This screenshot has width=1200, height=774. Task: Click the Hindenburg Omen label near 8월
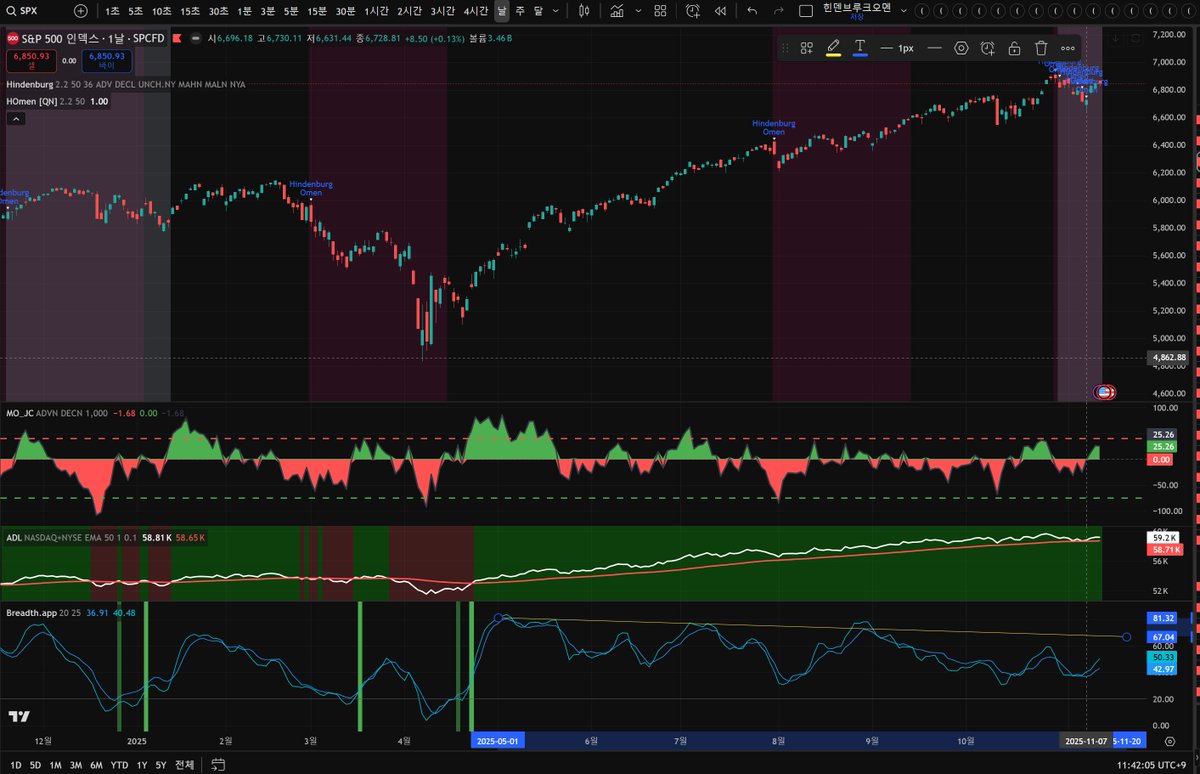point(774,127)
